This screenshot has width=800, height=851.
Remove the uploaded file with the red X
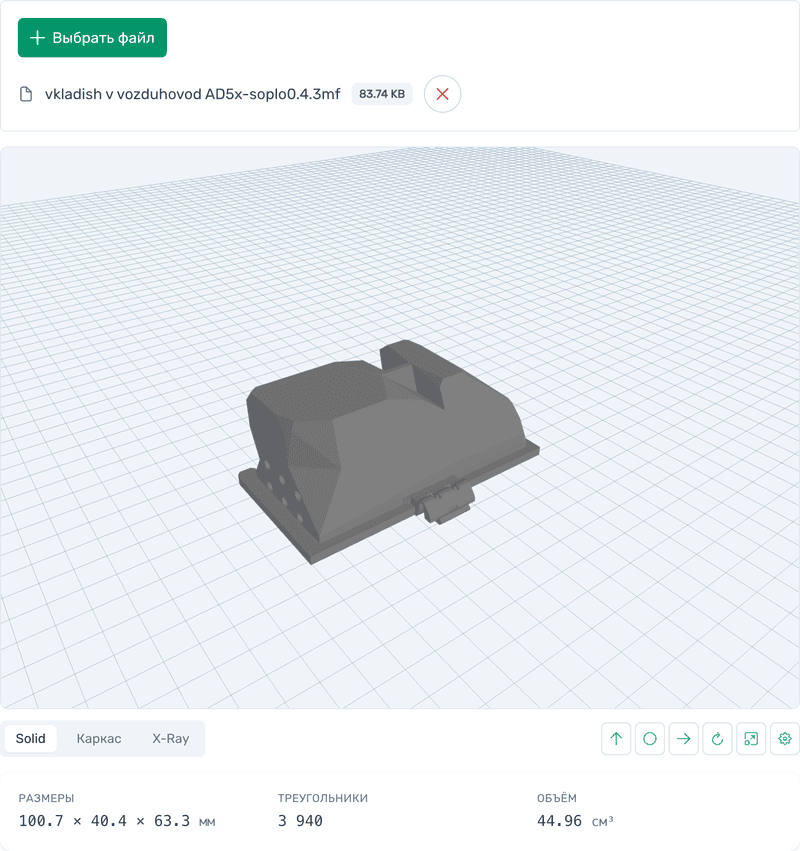tap(442, 93)
